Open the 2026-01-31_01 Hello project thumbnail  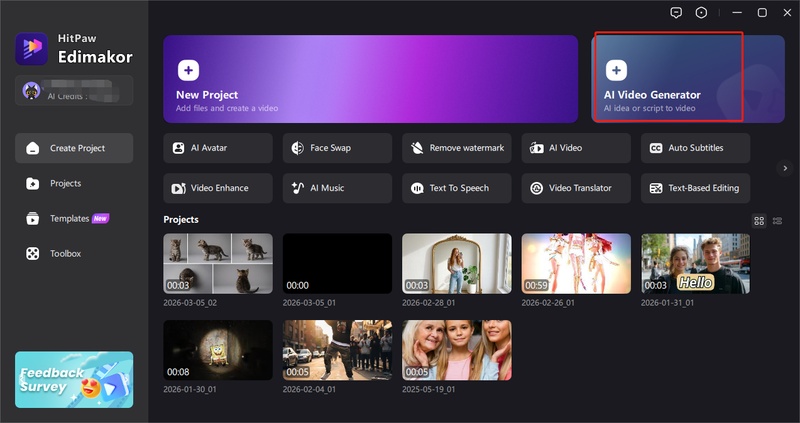click(x=695, y=263)
